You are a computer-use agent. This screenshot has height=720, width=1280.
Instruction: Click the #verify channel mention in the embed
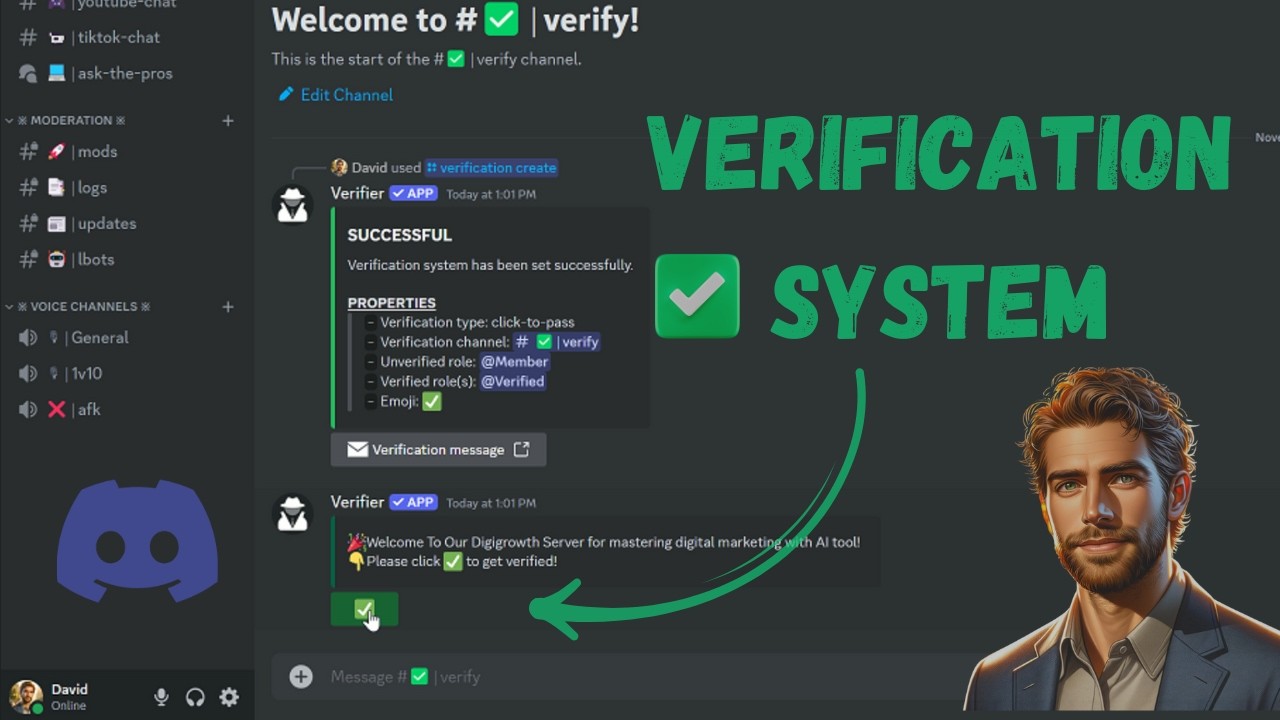[557, 342]
